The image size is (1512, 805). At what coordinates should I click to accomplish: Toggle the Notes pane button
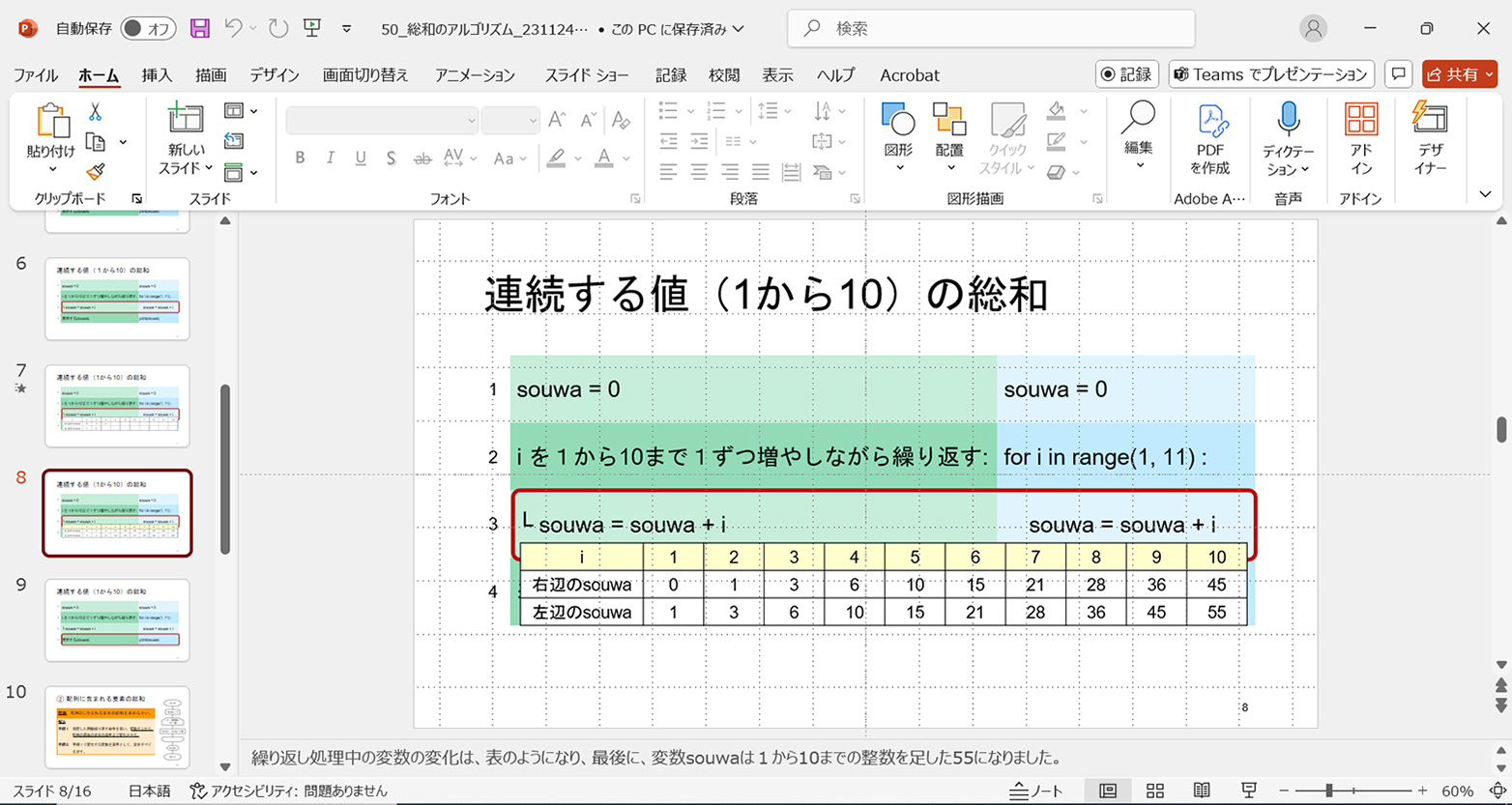(x=1032, y=791)
